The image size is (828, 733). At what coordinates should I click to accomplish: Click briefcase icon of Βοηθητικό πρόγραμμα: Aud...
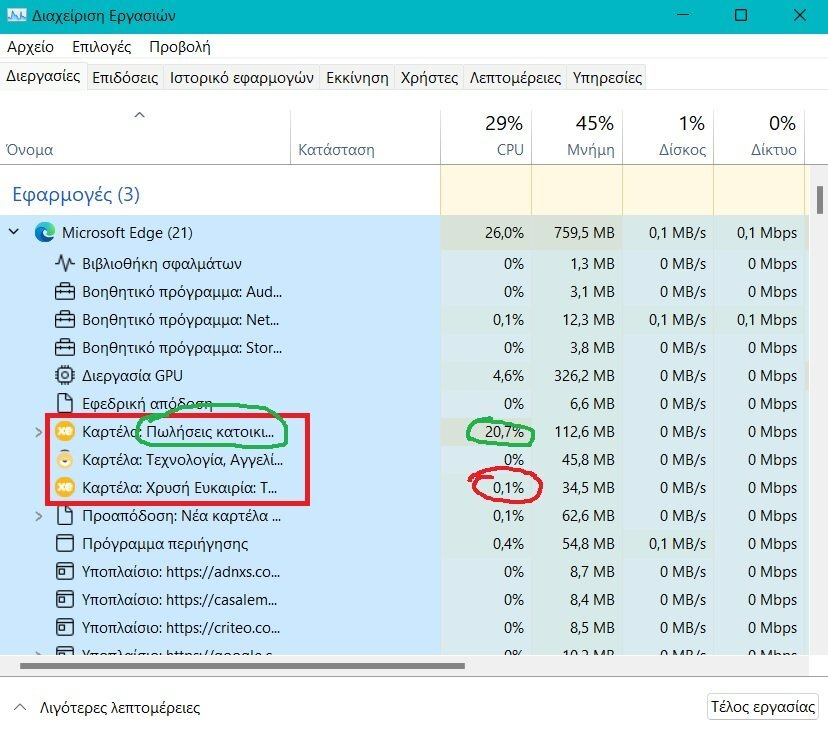tap(64, 291)
